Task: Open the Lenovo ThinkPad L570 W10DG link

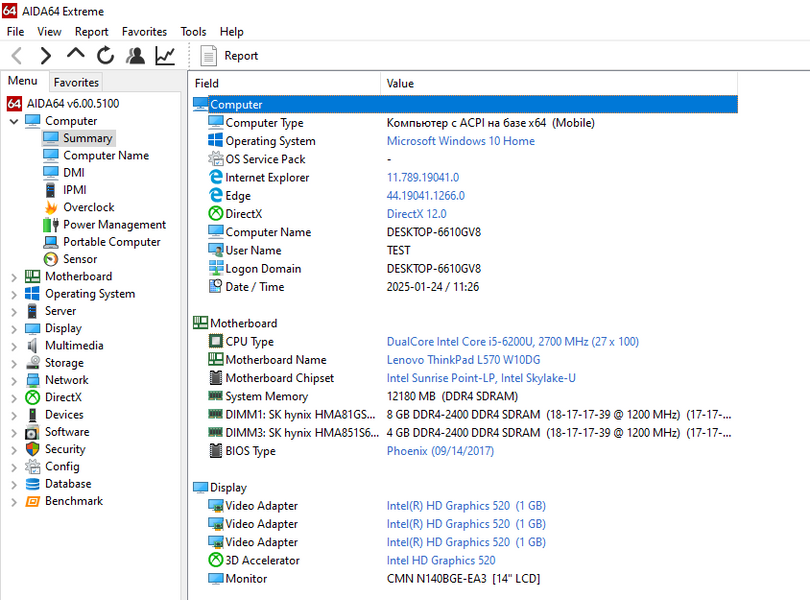Action: click(463, 360)
